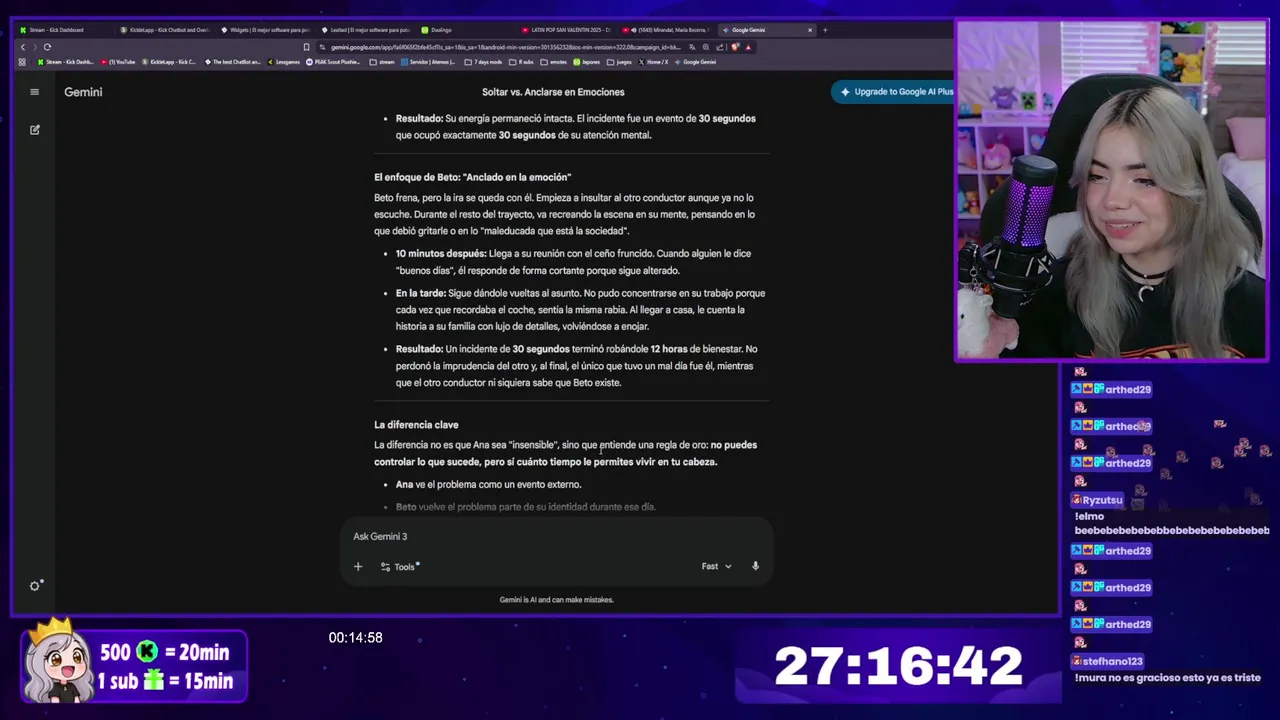Open the Kicklet.app bookmark
Screen dimensions: 1280x720
[169, 62]
